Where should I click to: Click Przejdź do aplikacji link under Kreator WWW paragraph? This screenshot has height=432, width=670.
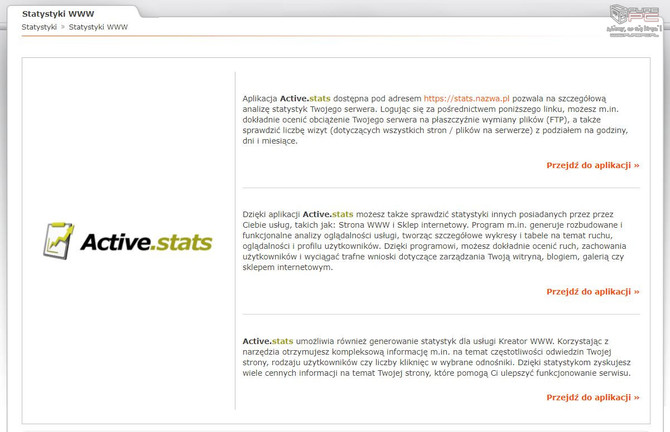click(x=593, y=397)
